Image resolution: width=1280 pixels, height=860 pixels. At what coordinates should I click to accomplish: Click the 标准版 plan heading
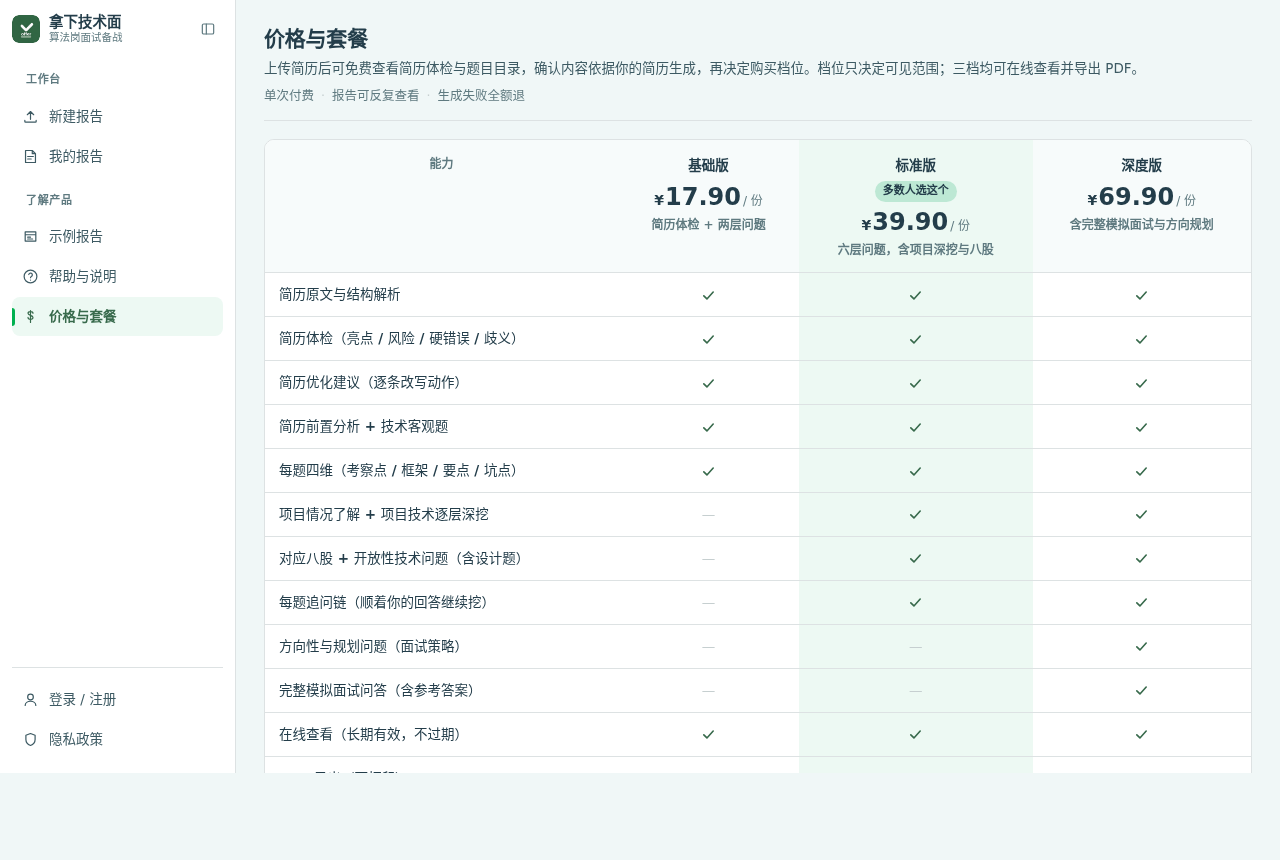915,166
